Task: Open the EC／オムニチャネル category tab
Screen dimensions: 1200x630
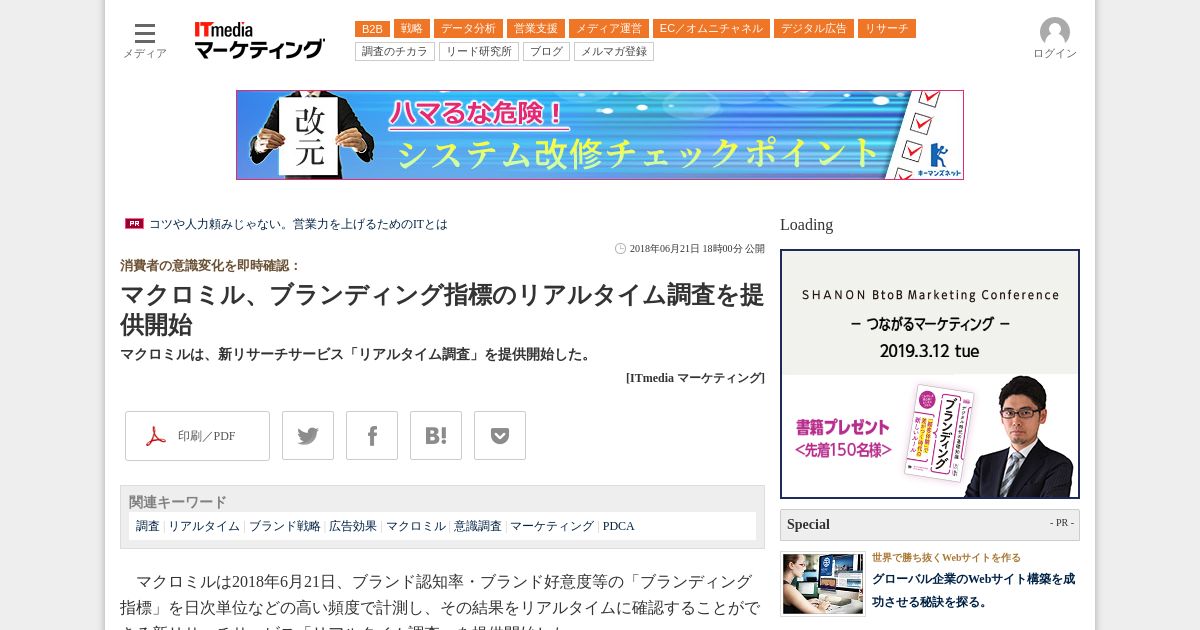Action: [x=711, y=29]
